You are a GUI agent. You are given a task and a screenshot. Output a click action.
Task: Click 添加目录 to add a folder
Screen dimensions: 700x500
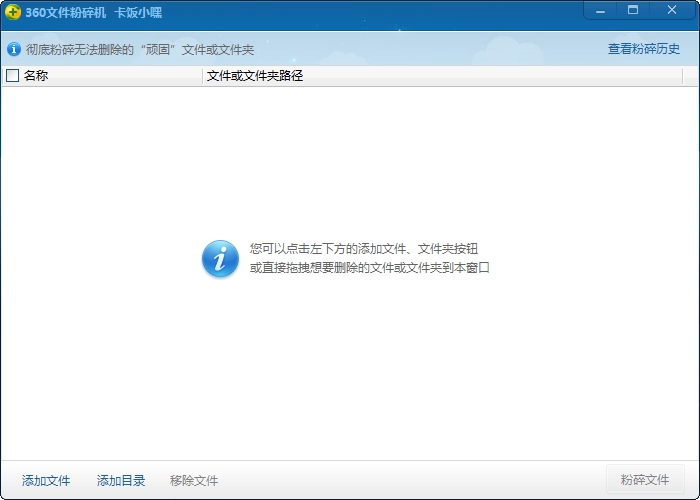[x=121, y=481]
